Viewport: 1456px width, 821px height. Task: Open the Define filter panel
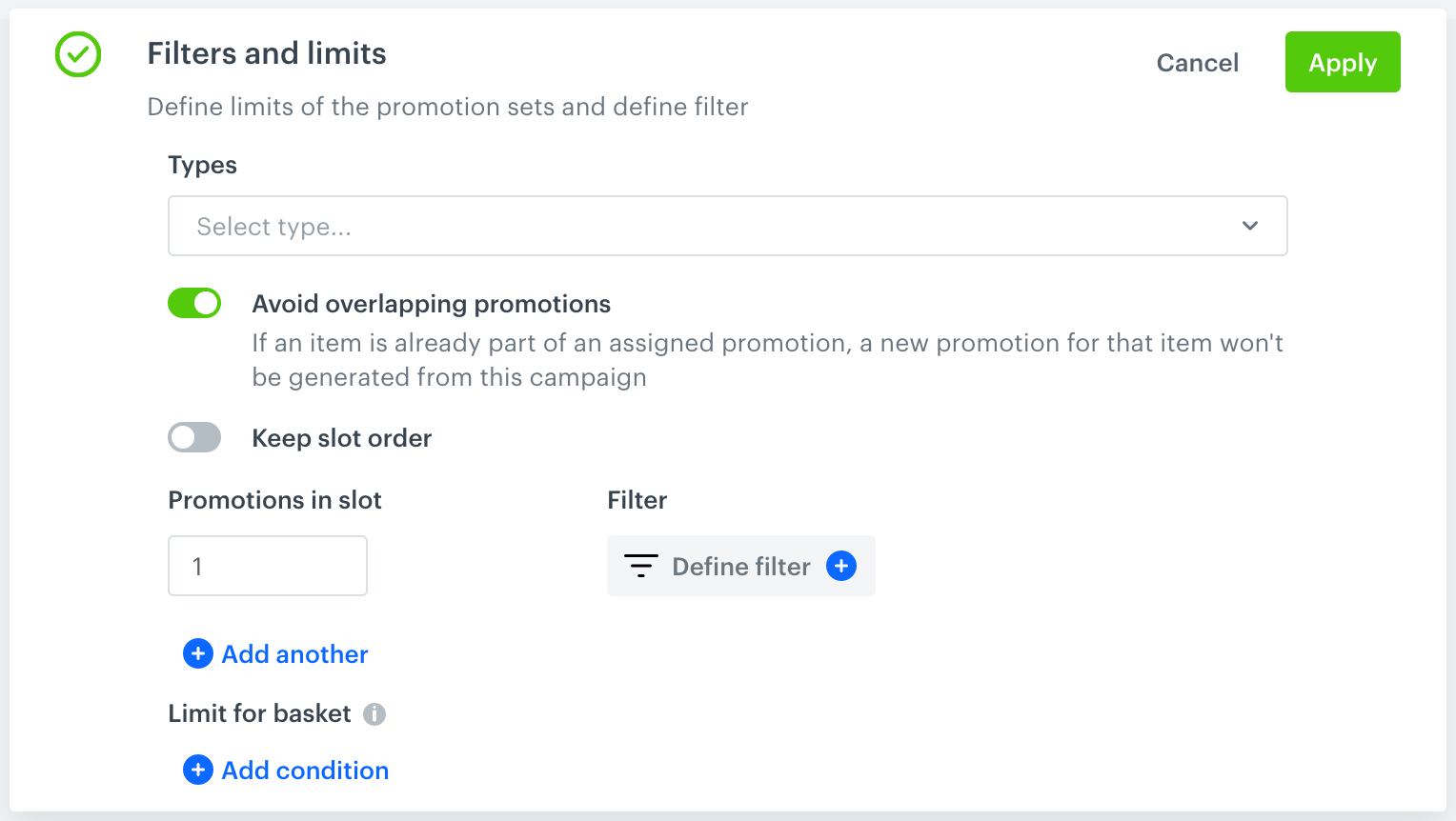click(x=740, y=566)
